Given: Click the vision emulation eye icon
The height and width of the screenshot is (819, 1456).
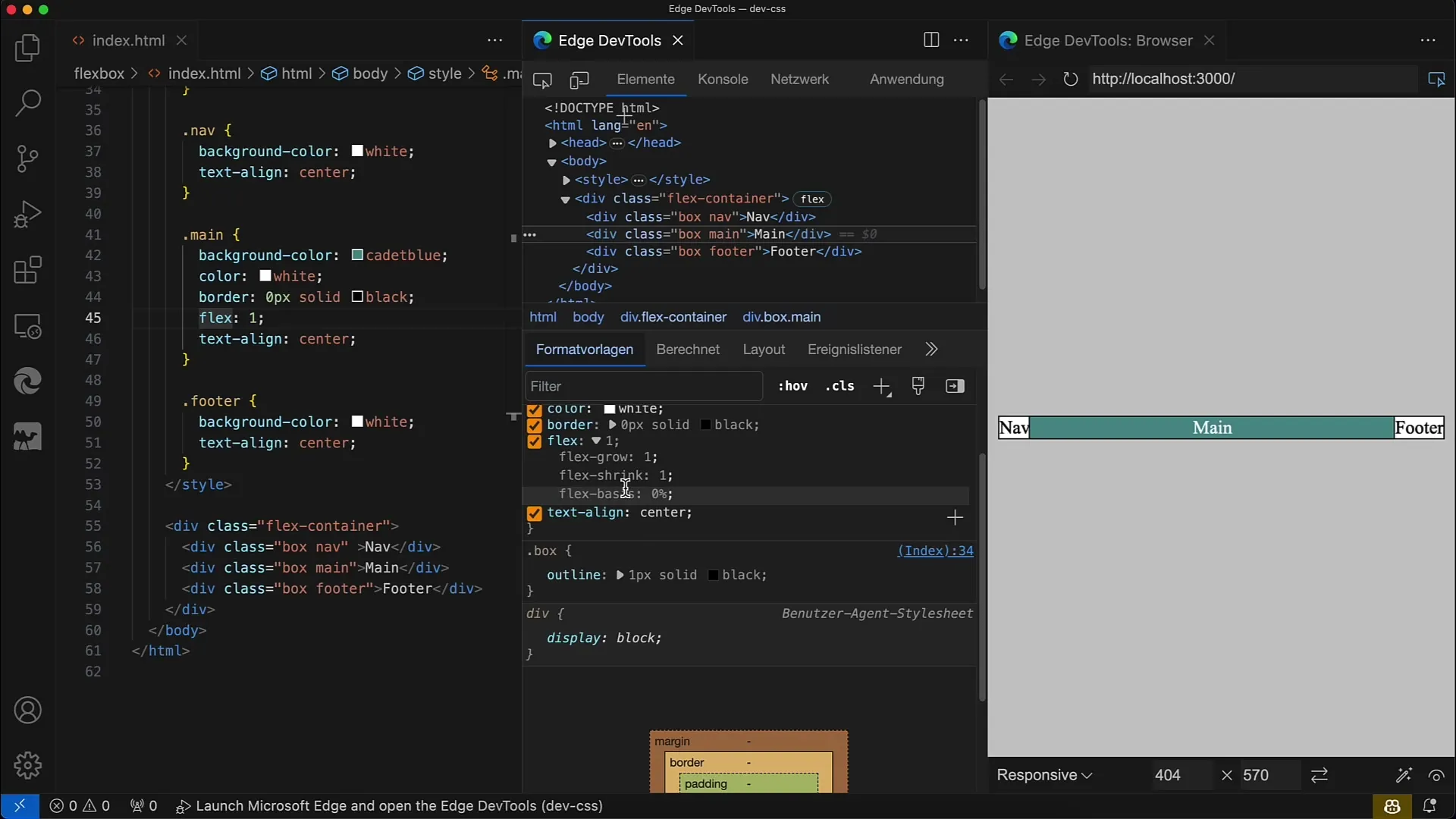Looking at the screenshot, I should click(1436, 775).
